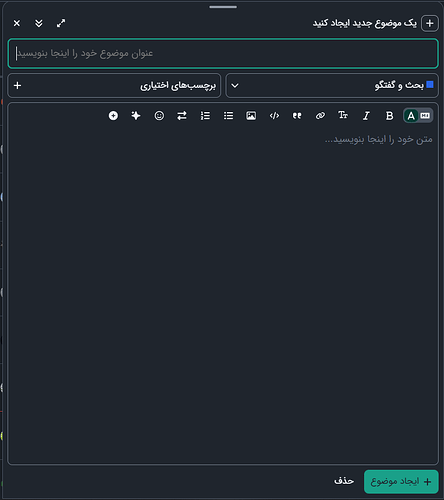Apply italic text formatting

(x=366, y=116)
